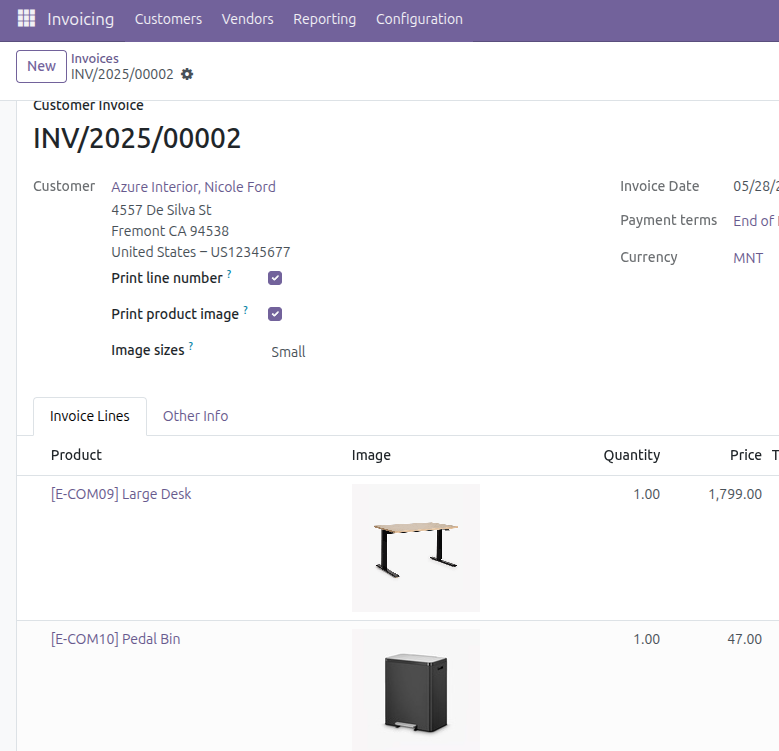Click the Pedal Bin quantity 1.00
779x751 pixels.
[x=646, y=639]
